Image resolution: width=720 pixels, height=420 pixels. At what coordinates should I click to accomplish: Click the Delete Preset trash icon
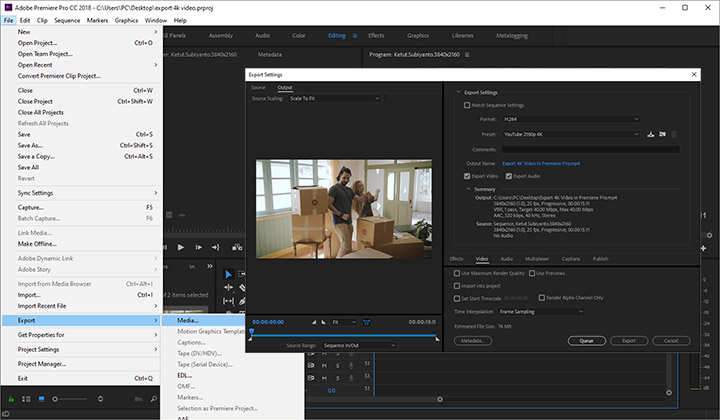674,133
